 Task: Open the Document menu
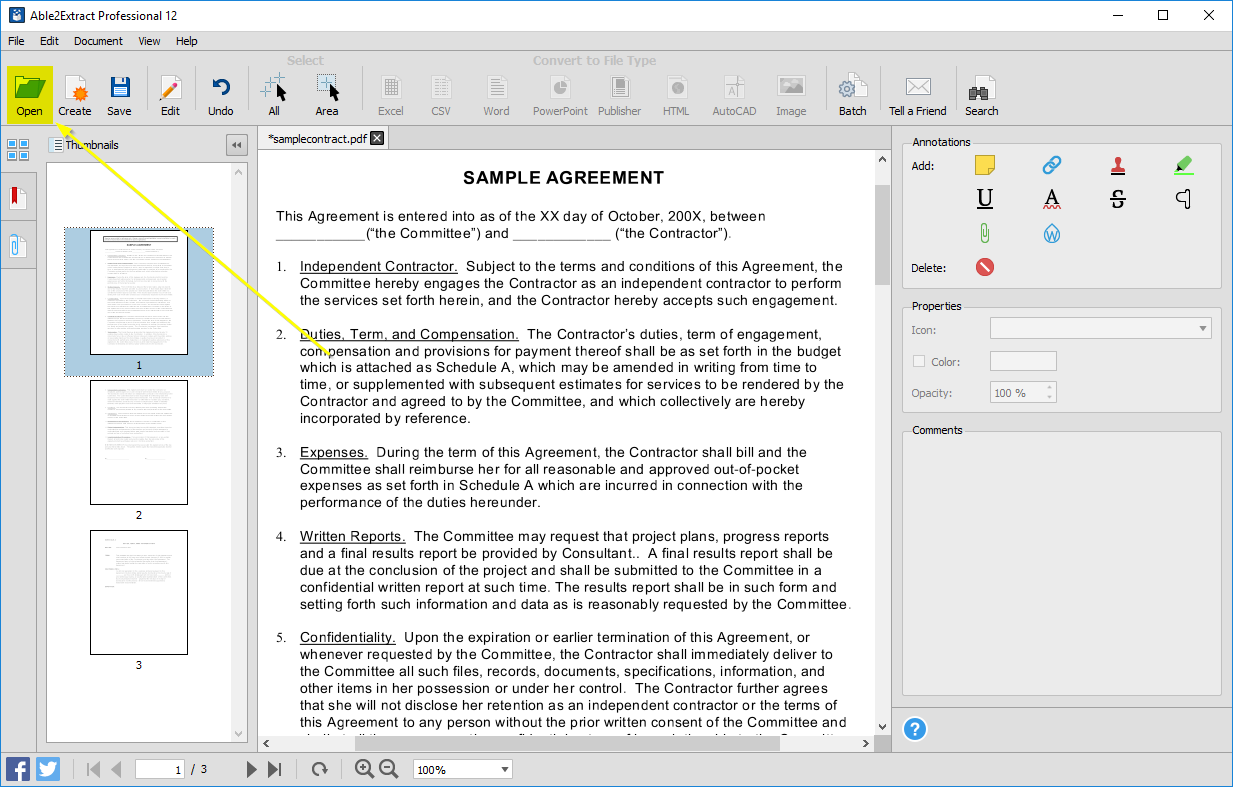pos(98,41)
